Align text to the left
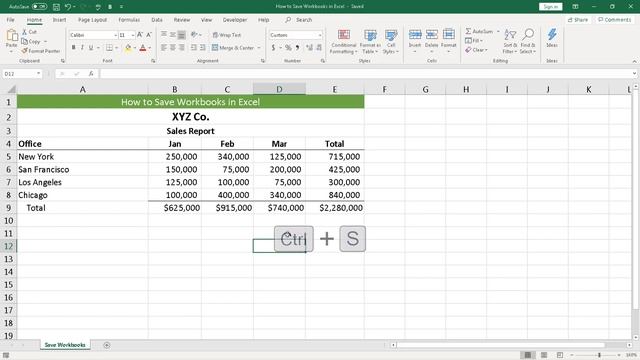640x360 pixels. tap(164, 48)
